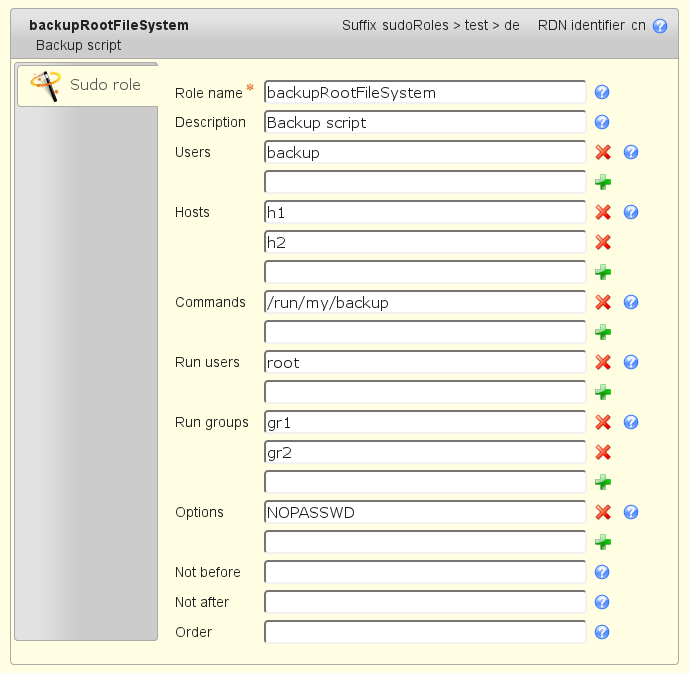
Task: Add another host with plus icon
Action: pos(603,272)
